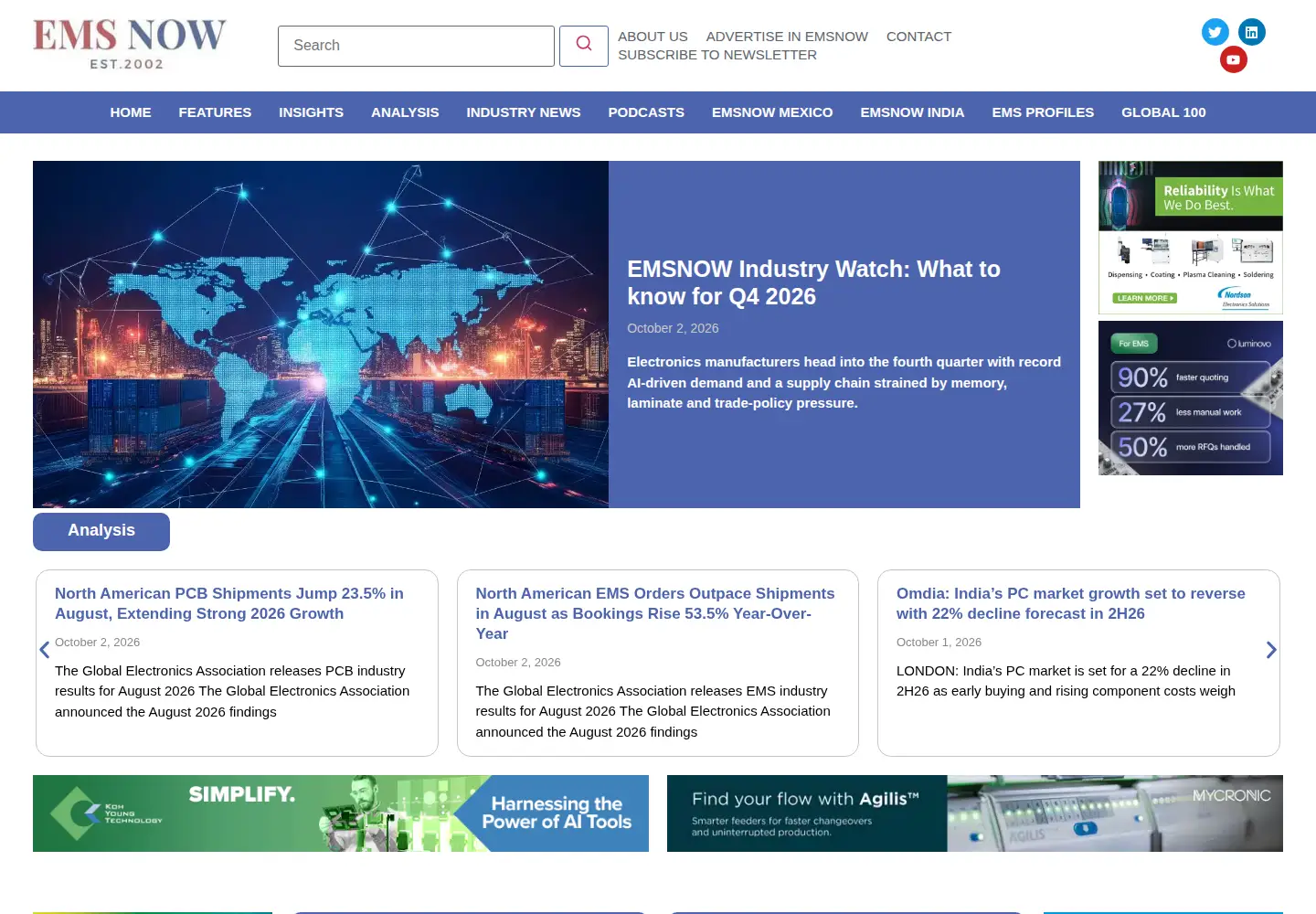Open Omdia India PC market article
This screenshot has height=914, width=1316.
(x=1070, y=603)
